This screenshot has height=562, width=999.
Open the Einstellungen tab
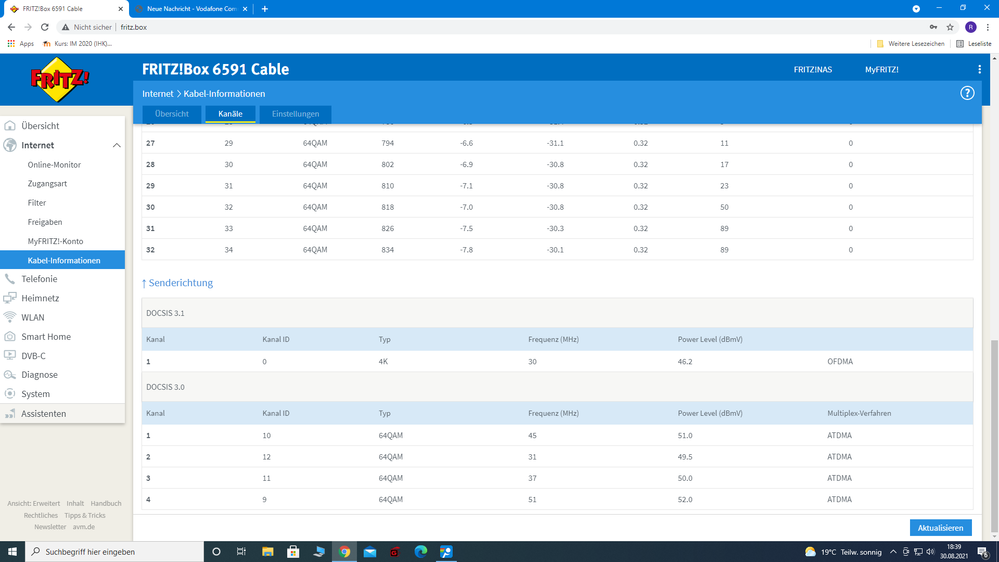[296, 114]
